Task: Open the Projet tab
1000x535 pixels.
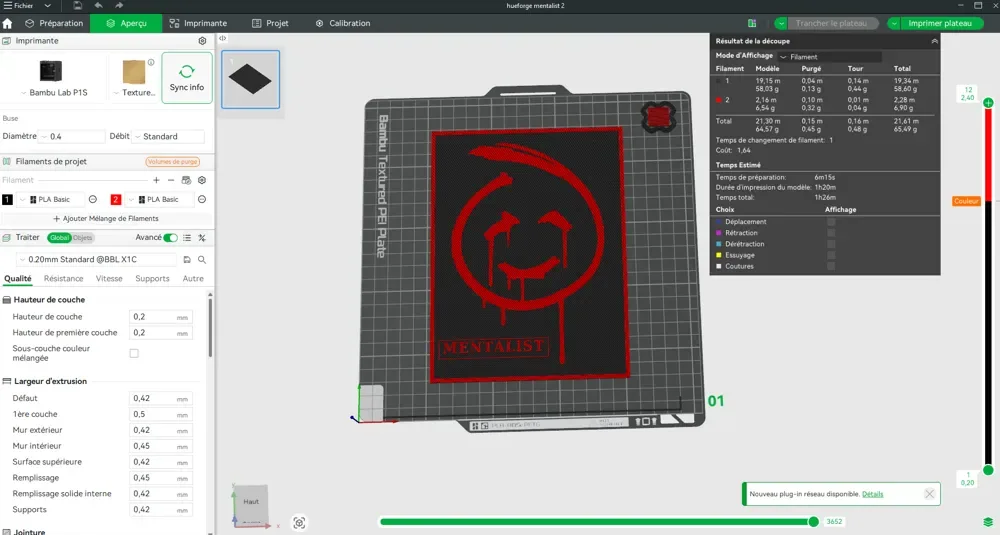Action: pos(270,24)
